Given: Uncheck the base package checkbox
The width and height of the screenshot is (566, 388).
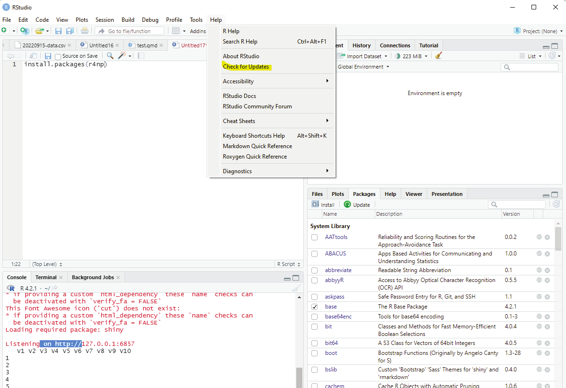Looking at the screenshot, I should point(314,307).
